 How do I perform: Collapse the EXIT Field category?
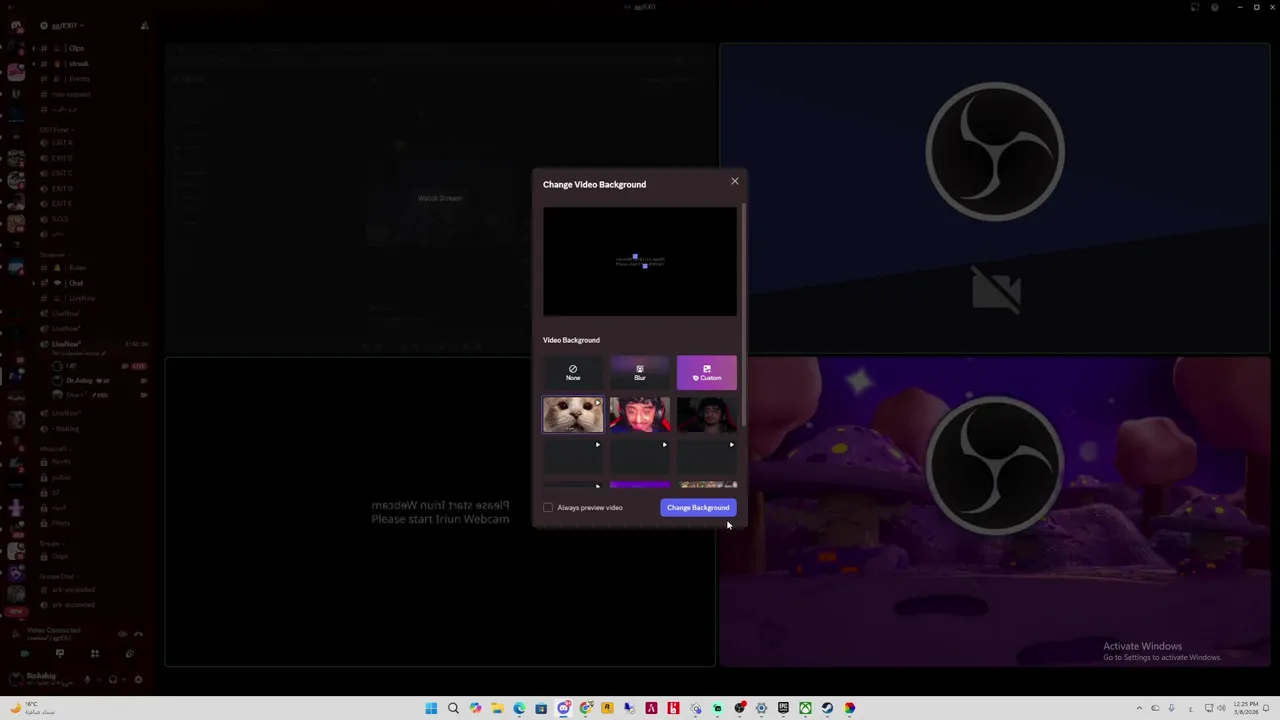pyautogui.click(x=55, y=129)
